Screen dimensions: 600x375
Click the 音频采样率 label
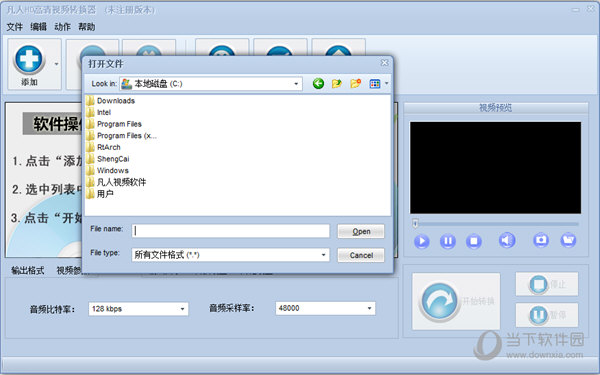232,308
